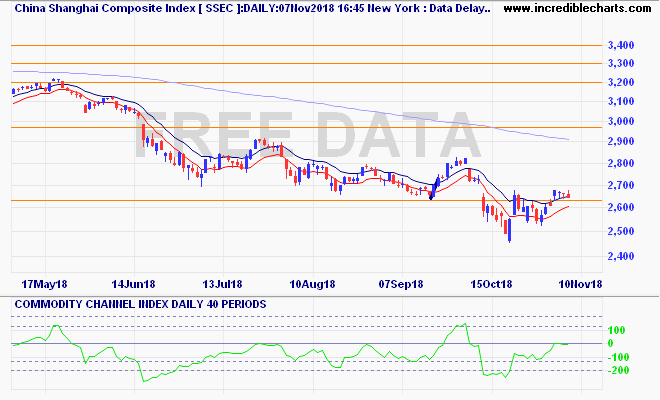
Task: Click the CCI -200 level label
Action: (x=619, y=371)
